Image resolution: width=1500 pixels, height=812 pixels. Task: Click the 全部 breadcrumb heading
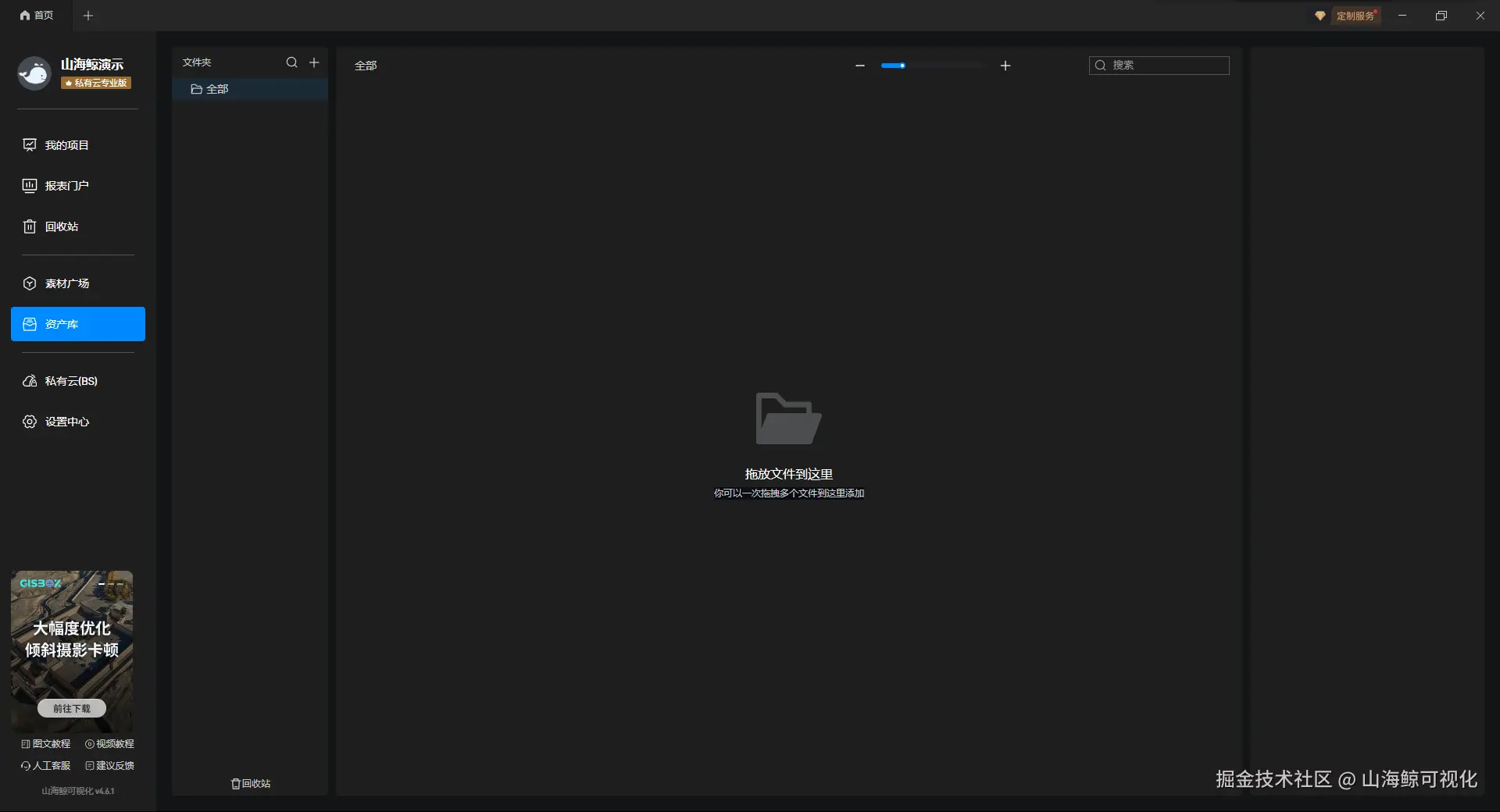[x=366, y=66]
